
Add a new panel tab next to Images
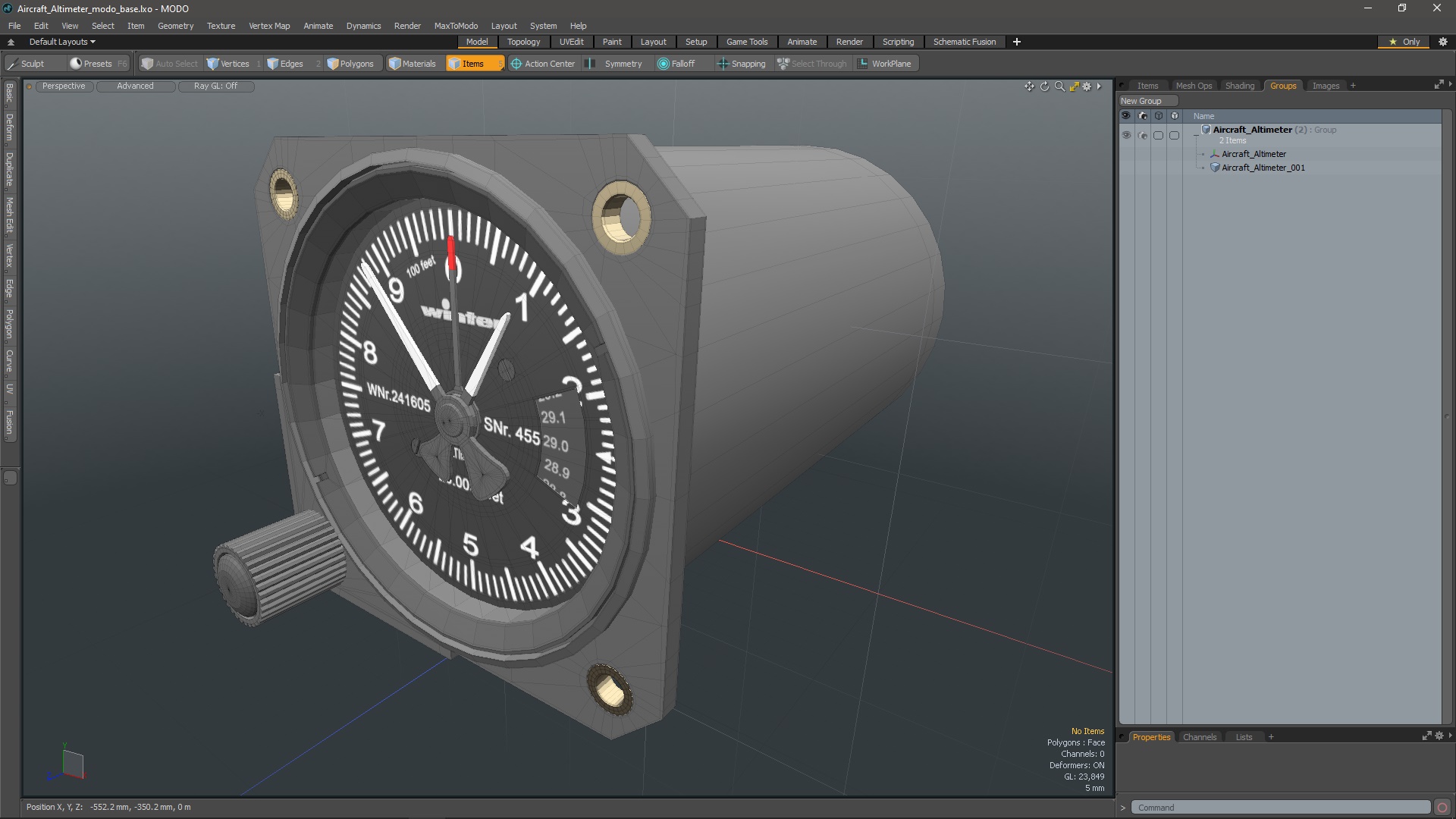(x=1353, y=86)
